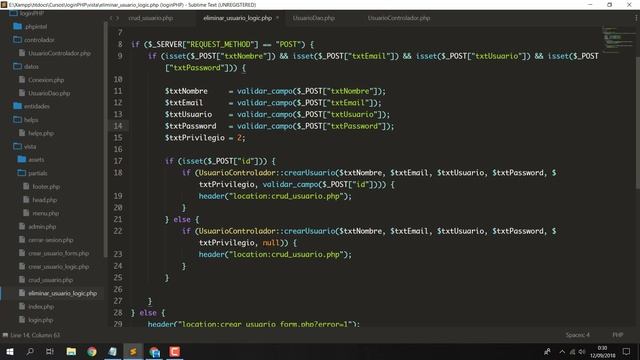Screen dimensions: 640x360
Task: Open footer.php in partials folder
Action: click(x=46, y=187)
